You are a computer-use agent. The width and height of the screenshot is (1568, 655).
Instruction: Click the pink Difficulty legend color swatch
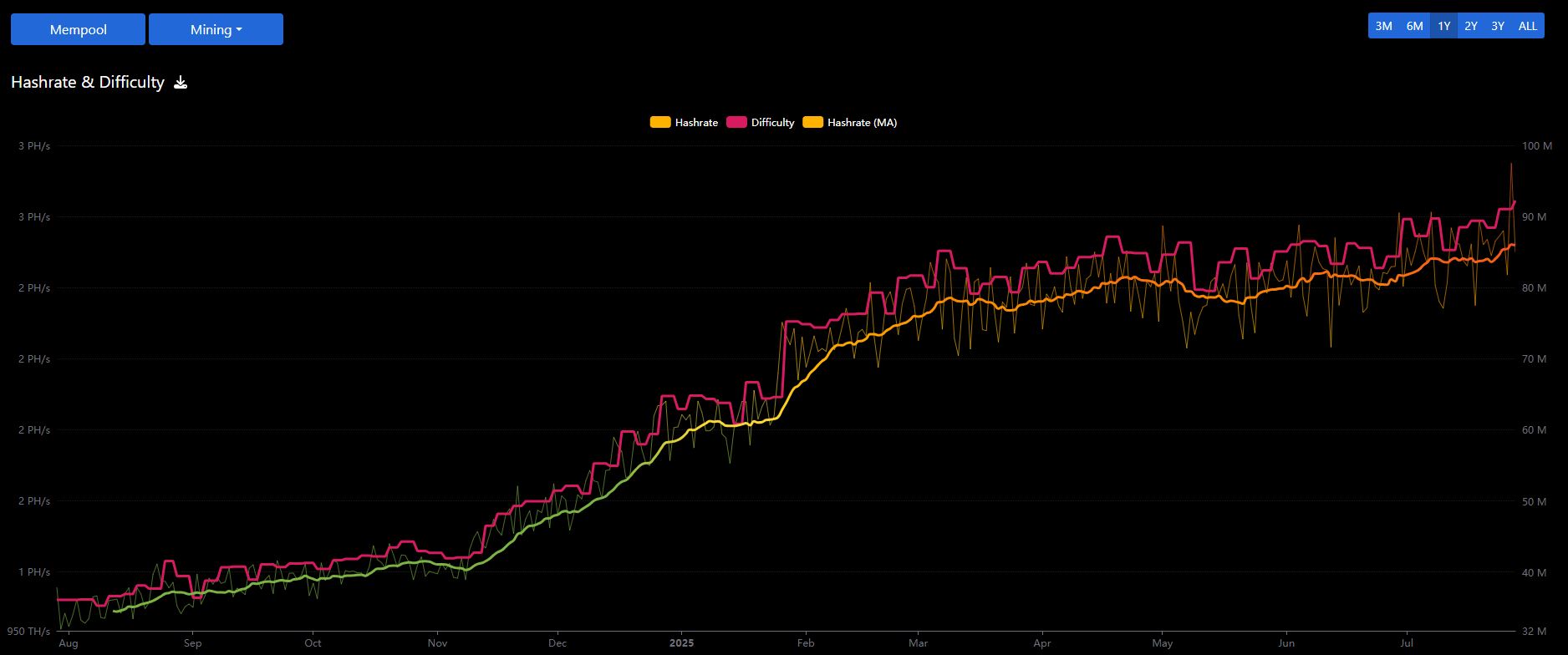736,123
